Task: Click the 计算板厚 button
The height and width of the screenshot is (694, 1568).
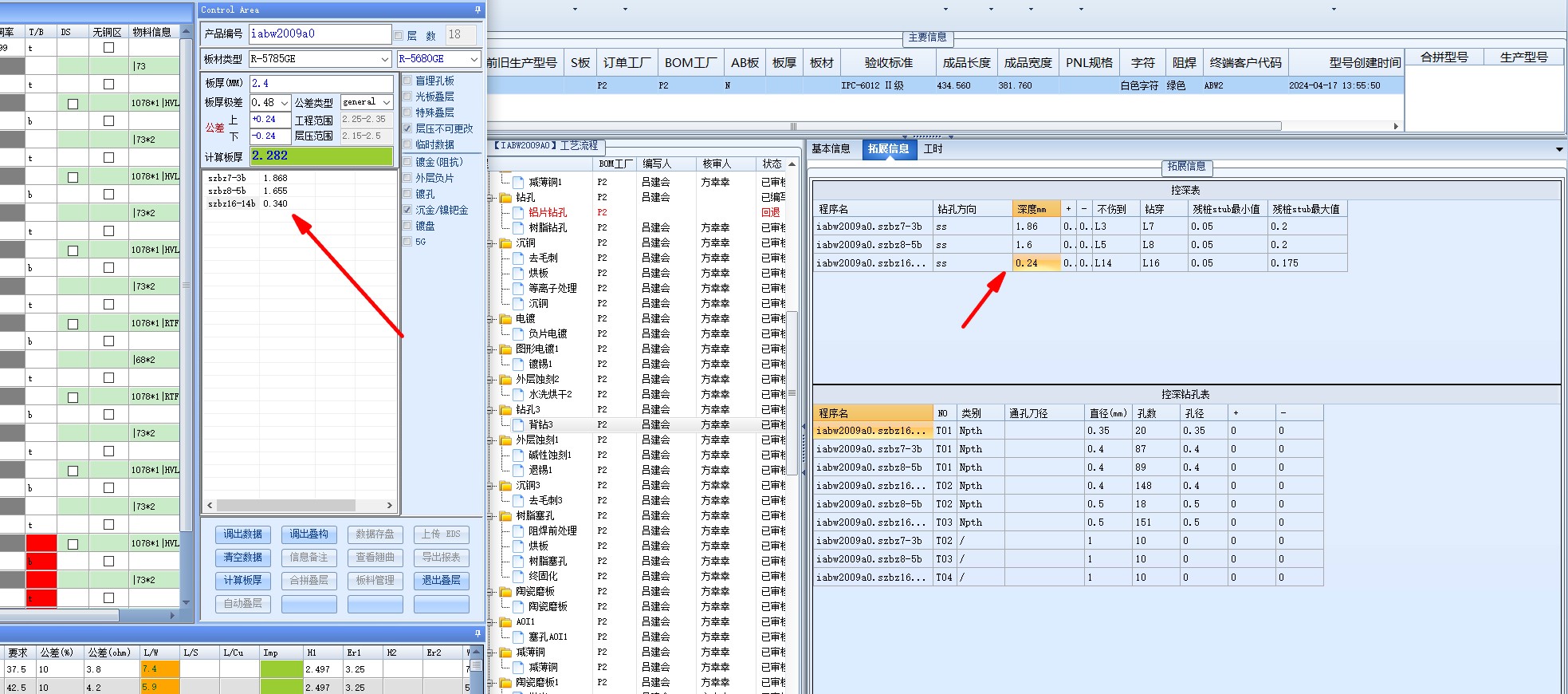Action: point(242,581)
